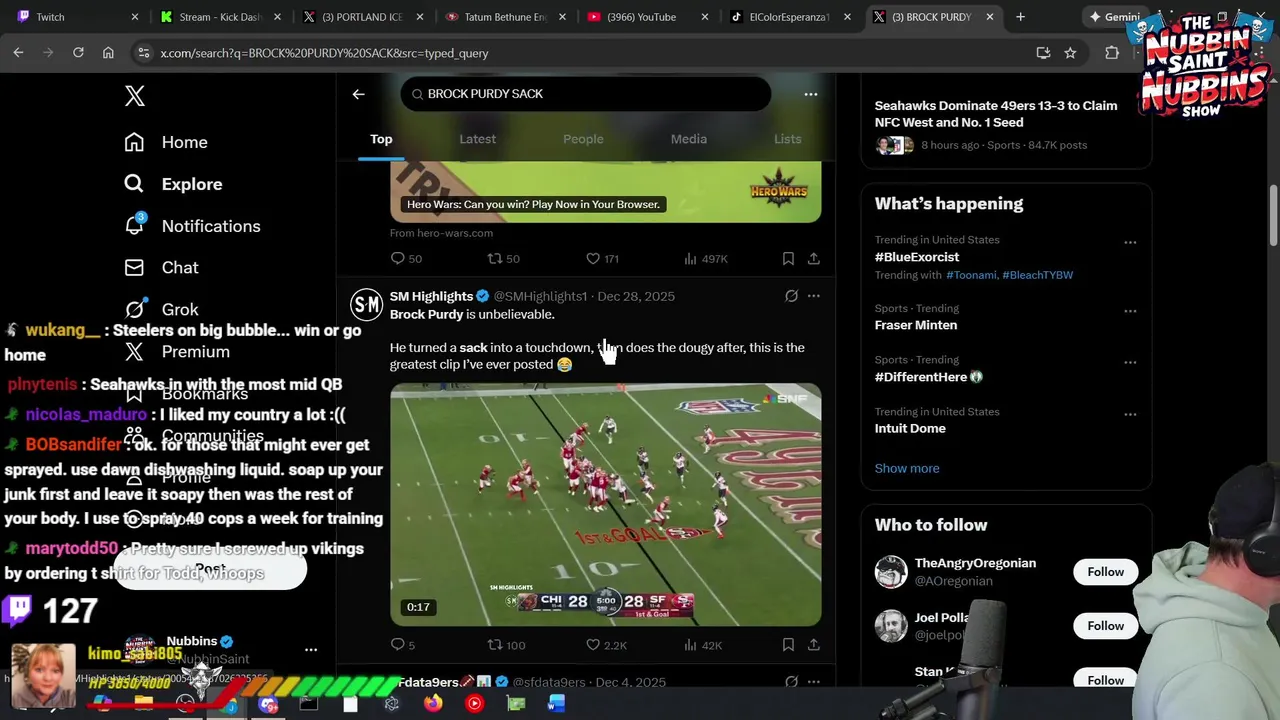The height and width of the screenshot is (720, 1280).
Task: Open Gemini button in Chrome toolbar
Action: (1113, 17)
